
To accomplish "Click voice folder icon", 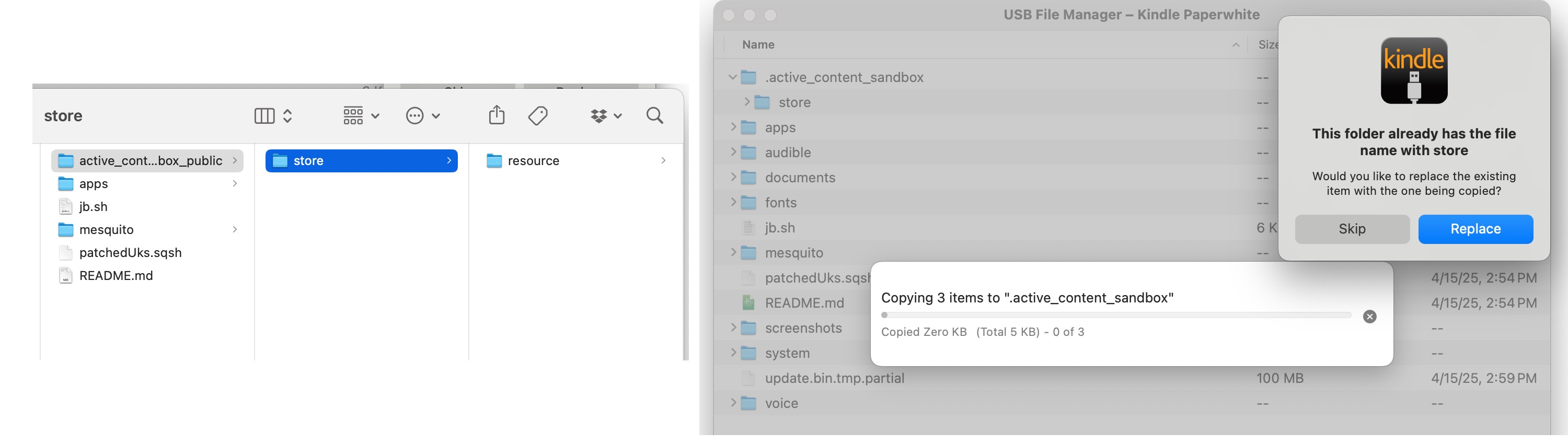I will [748, 403].
